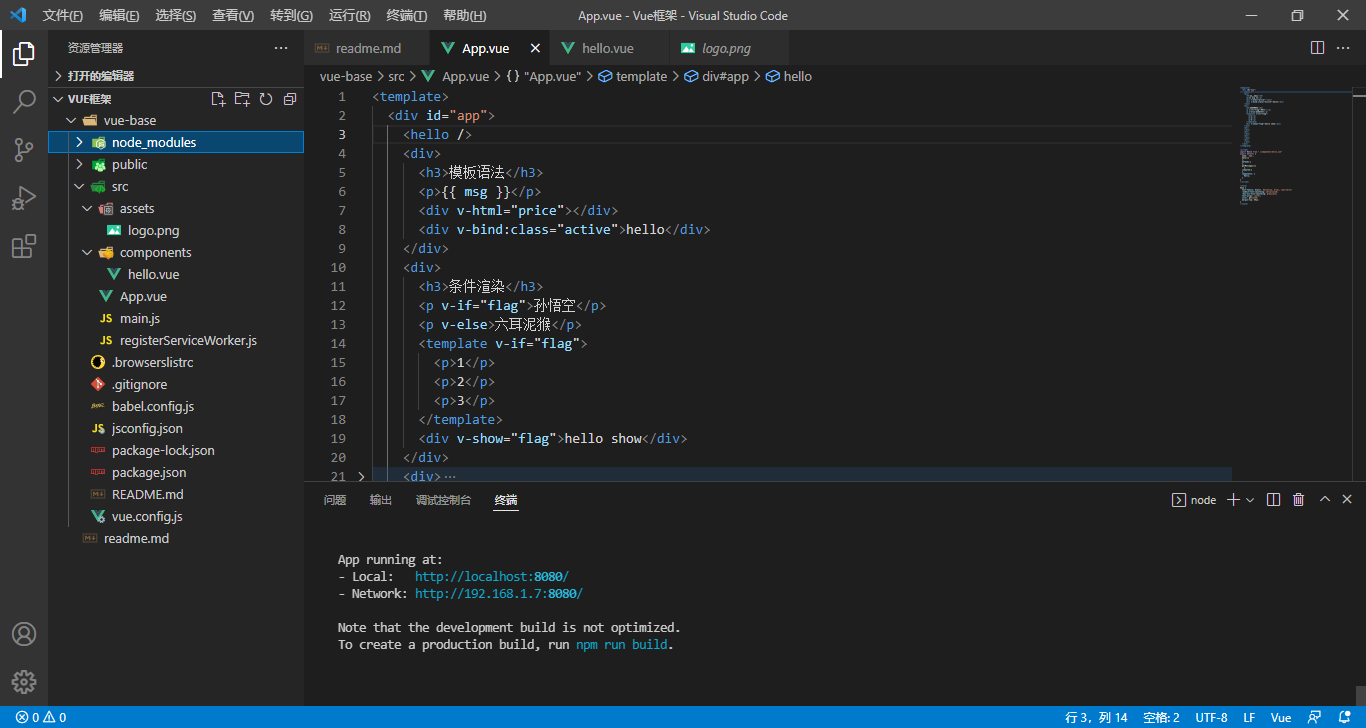The image size is (1366, 728).
Task: Click the div#app breadcrumb segment
Action: pyautogui.click(x=717, y=76)
